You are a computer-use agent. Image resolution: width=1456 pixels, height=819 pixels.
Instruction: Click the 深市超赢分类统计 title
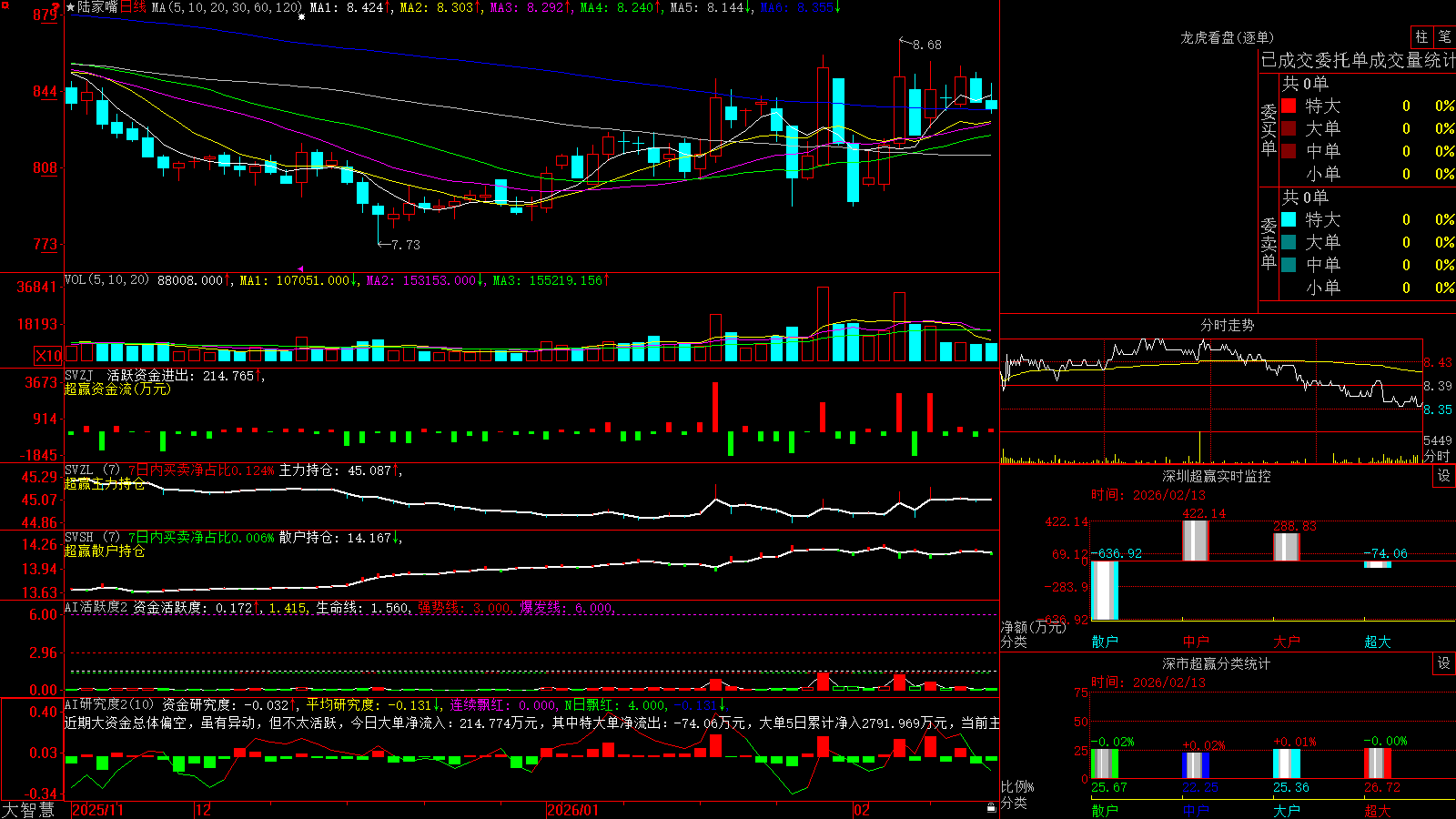coord(1217,663)
